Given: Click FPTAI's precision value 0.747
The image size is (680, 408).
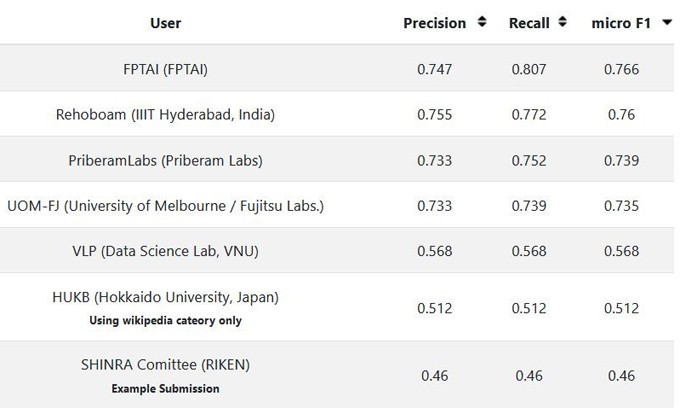Looking at the screenshot, I should pyautogui.click(x=435, y=69).
